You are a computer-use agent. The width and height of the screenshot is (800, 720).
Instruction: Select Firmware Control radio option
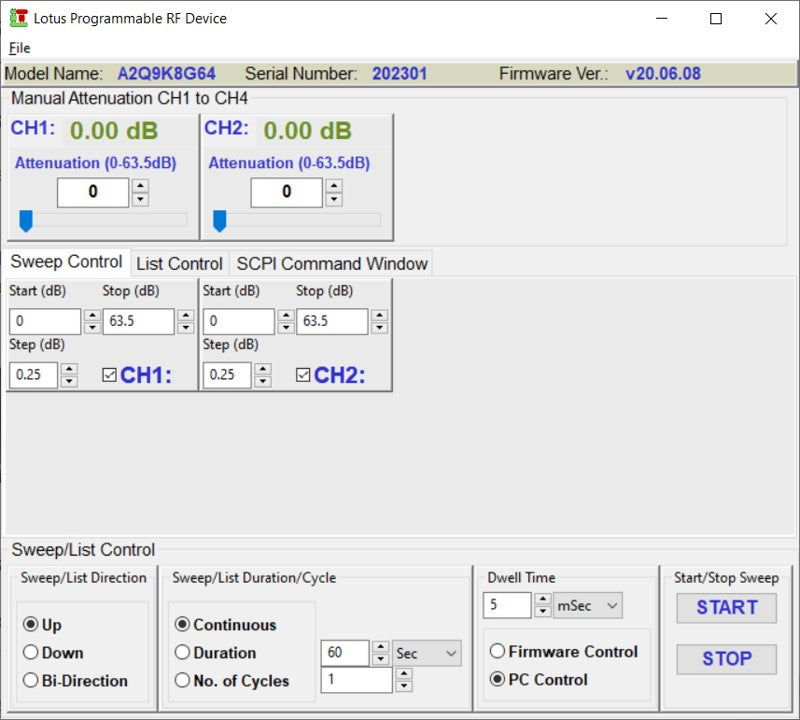[x=497, y=651]
